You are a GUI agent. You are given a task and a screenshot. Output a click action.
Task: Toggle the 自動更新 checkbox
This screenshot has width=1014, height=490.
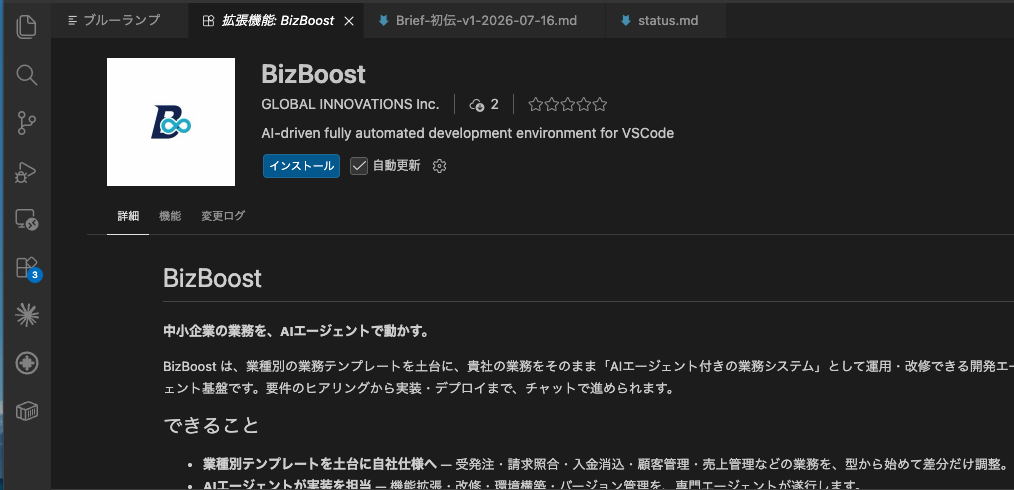(x=359, y=166)
